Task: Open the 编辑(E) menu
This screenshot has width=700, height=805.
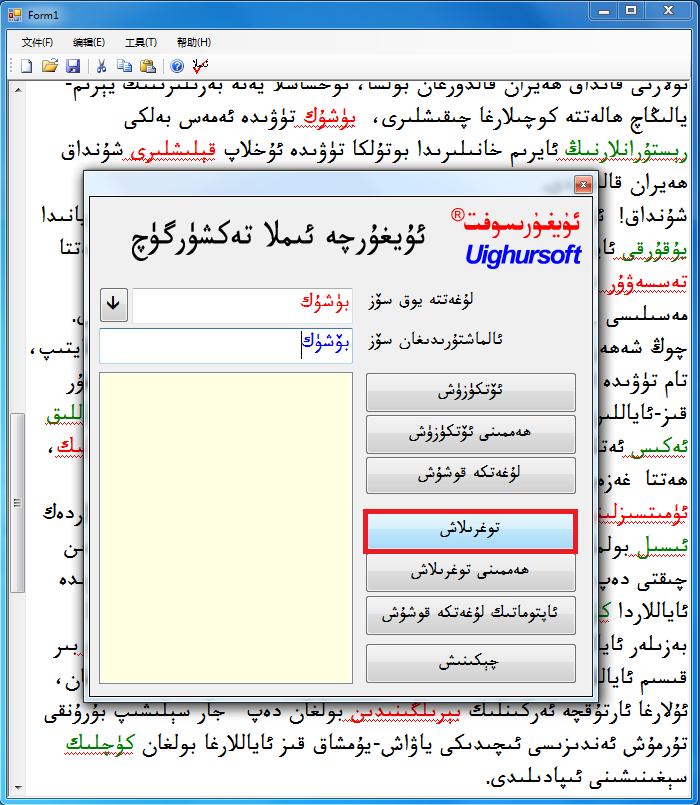Action: (89, 42)
